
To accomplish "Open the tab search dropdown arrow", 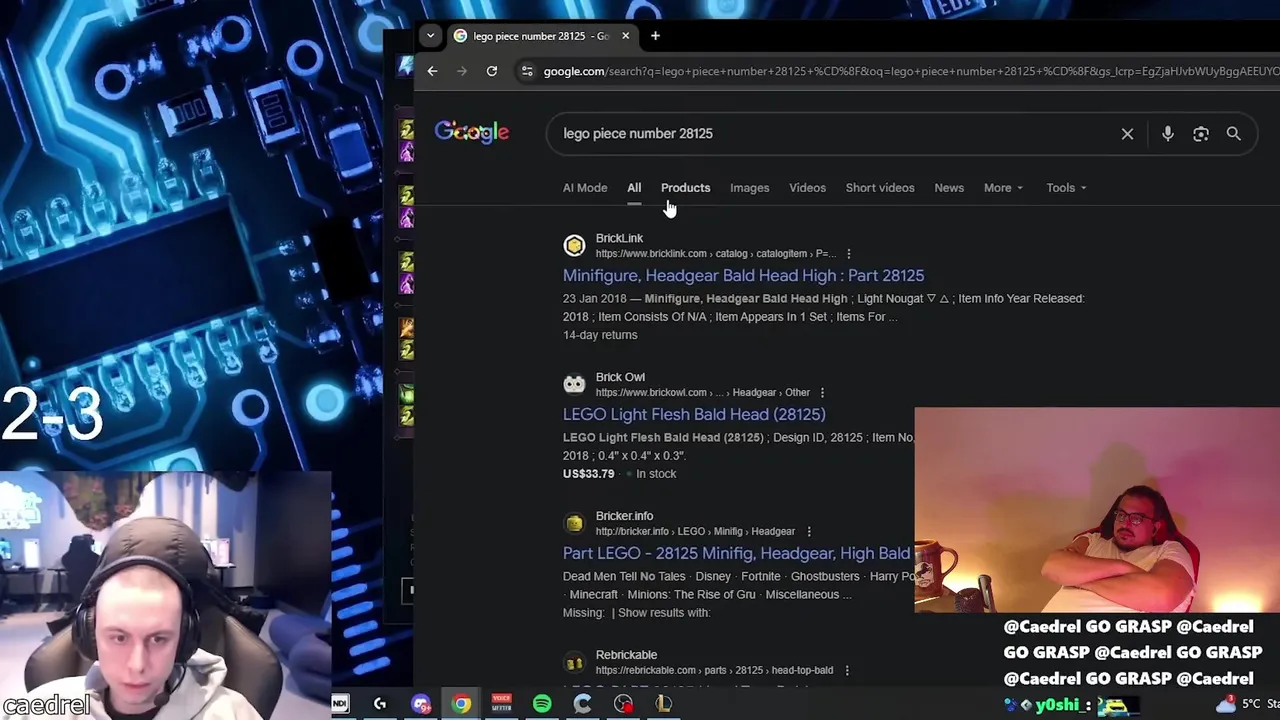I will (x=430, y=36).
